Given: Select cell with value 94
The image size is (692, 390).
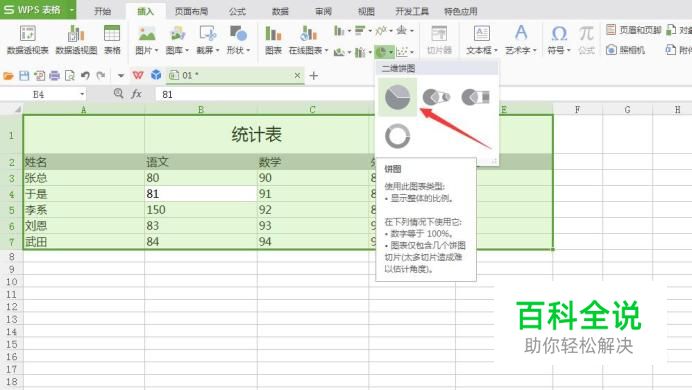Looking at the screenshot, I should tap(313, 241).
